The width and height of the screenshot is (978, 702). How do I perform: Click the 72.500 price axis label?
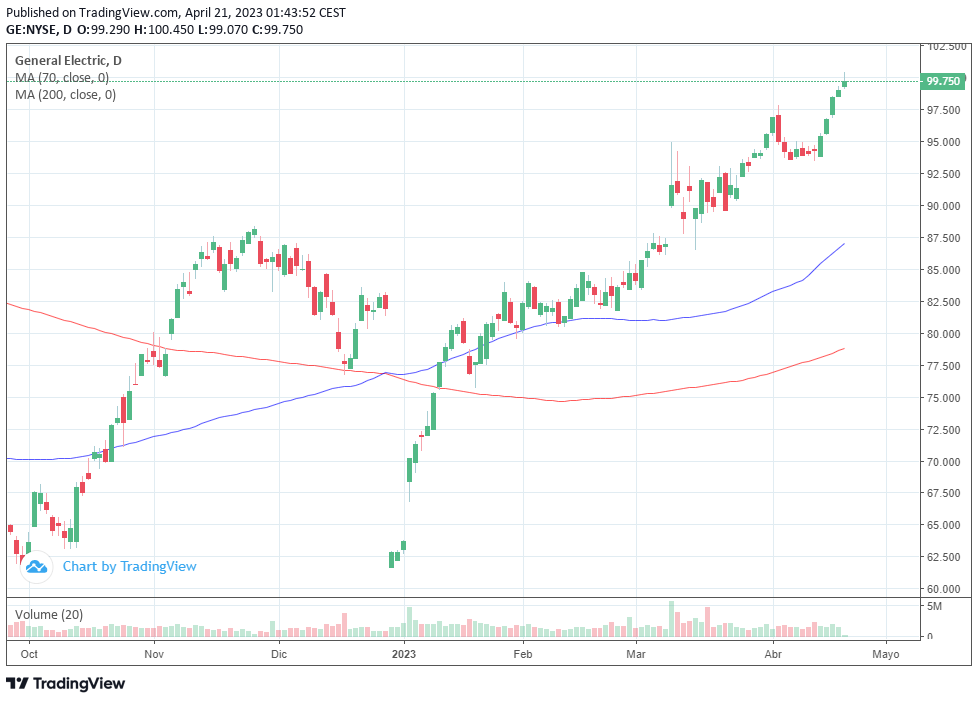coord(943,429)
